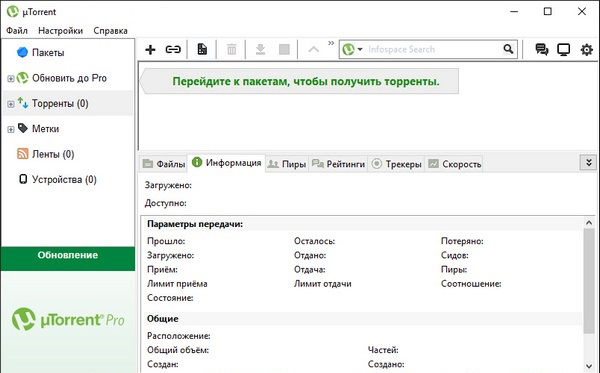Open the chat bubbles icon
The width and height of the screenshot is (600, 373).
(541, 49)
